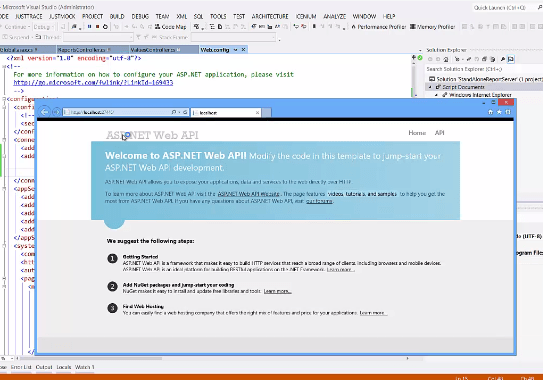This screenshot has height=380, width=543.
Task: Open the BUILD menu
Action: coord(117,16)
